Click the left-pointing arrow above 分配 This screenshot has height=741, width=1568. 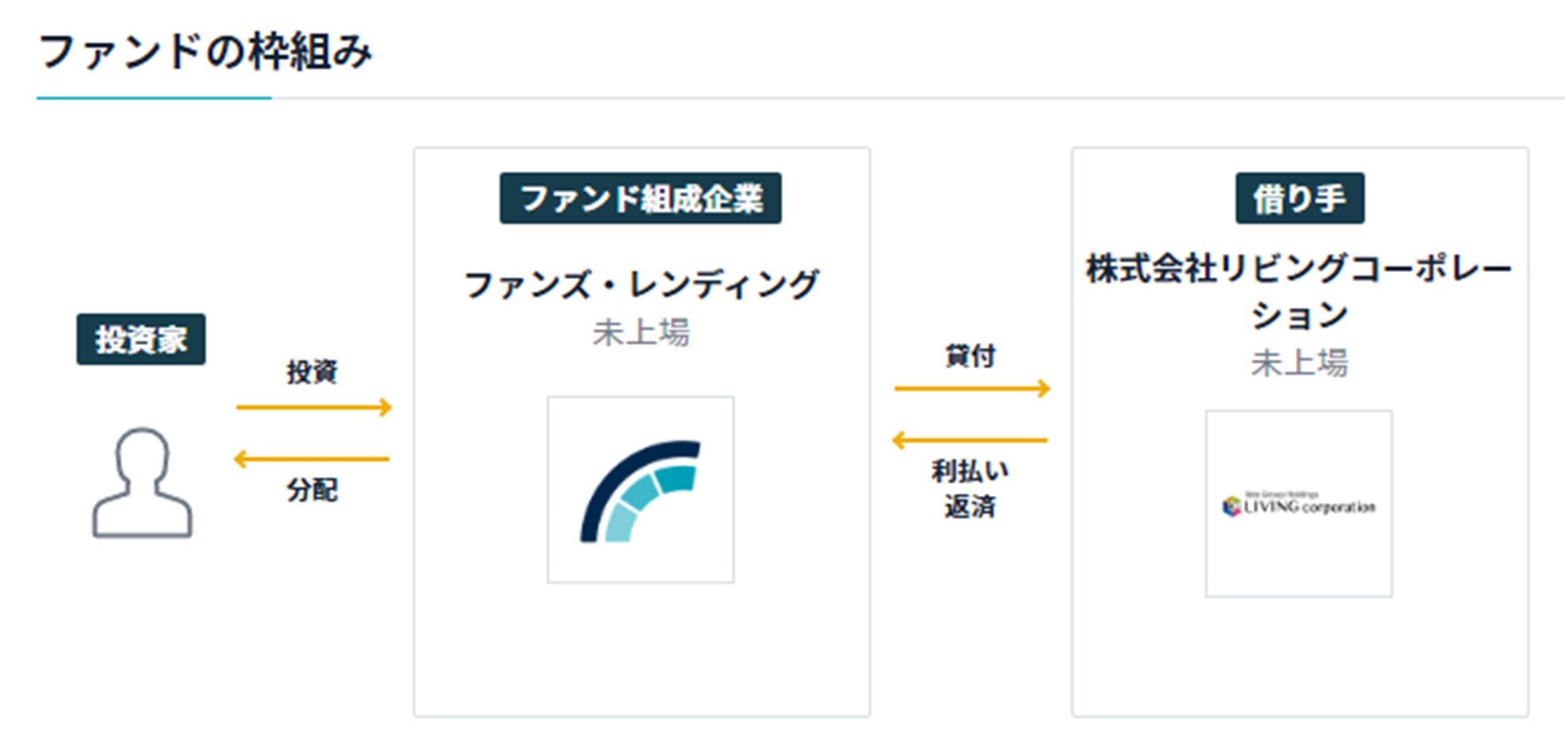click(x=312, y=459)
